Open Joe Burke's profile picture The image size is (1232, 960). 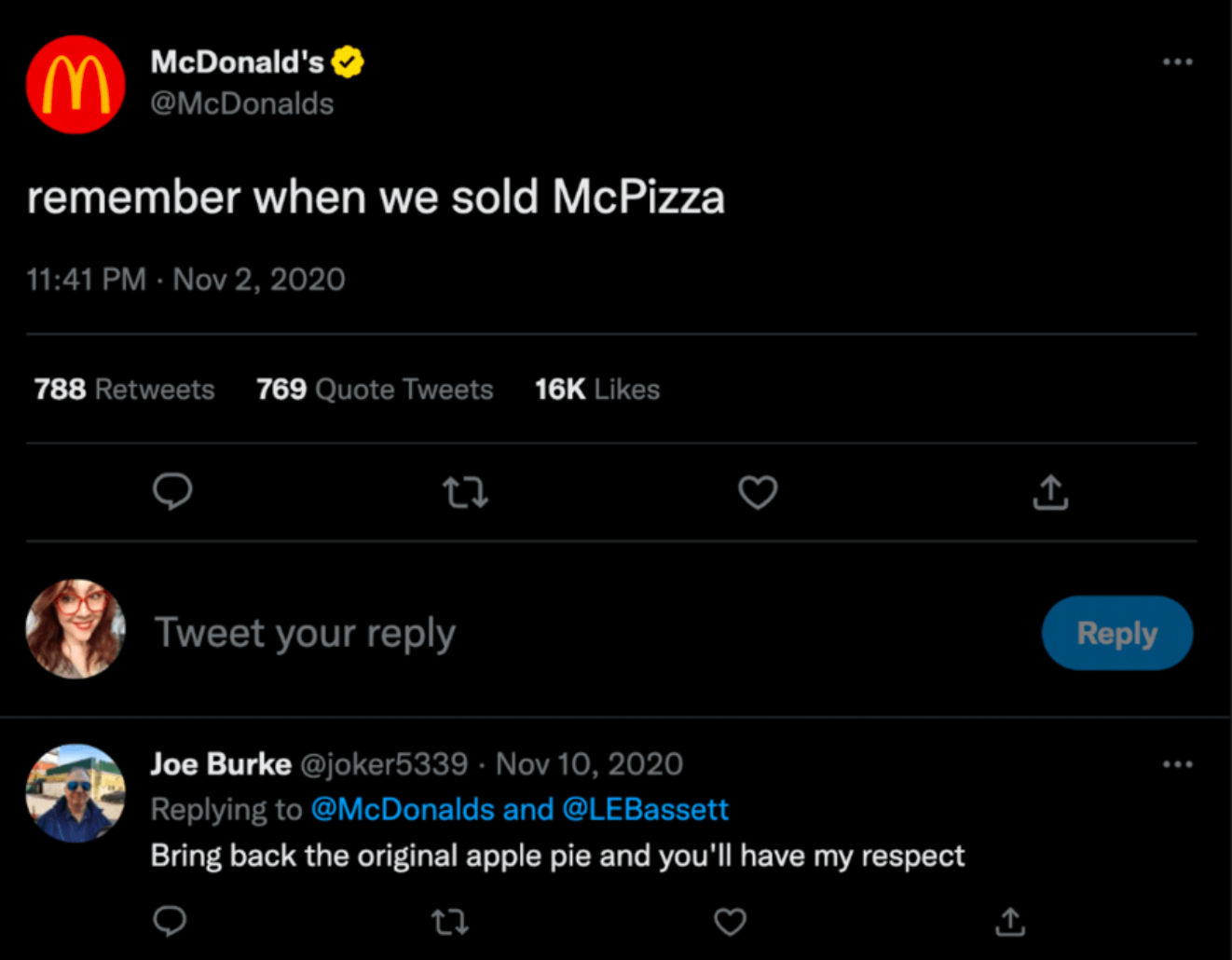pos(75,793)
